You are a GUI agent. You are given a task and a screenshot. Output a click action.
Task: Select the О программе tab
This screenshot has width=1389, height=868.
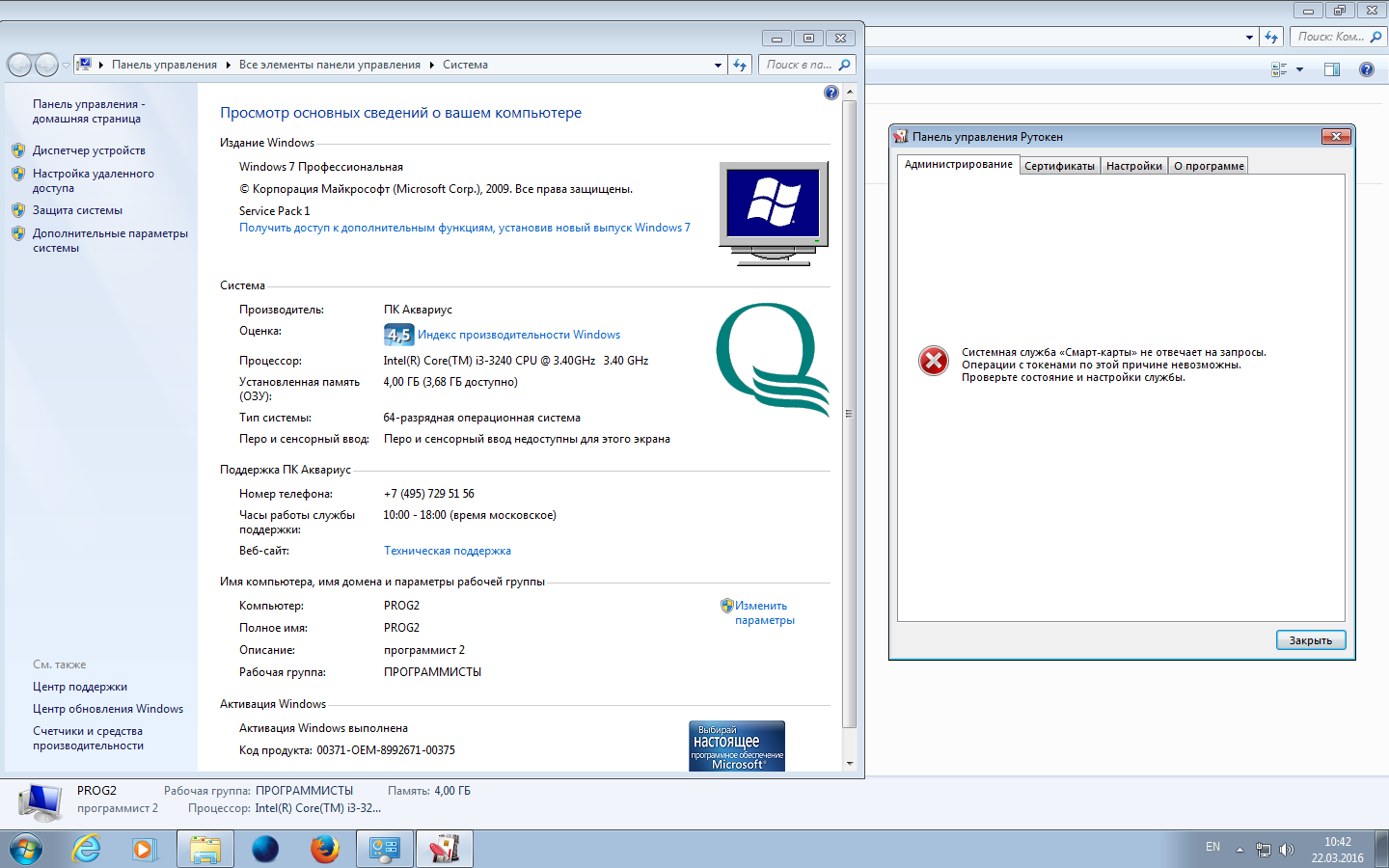coord(1208,166)
